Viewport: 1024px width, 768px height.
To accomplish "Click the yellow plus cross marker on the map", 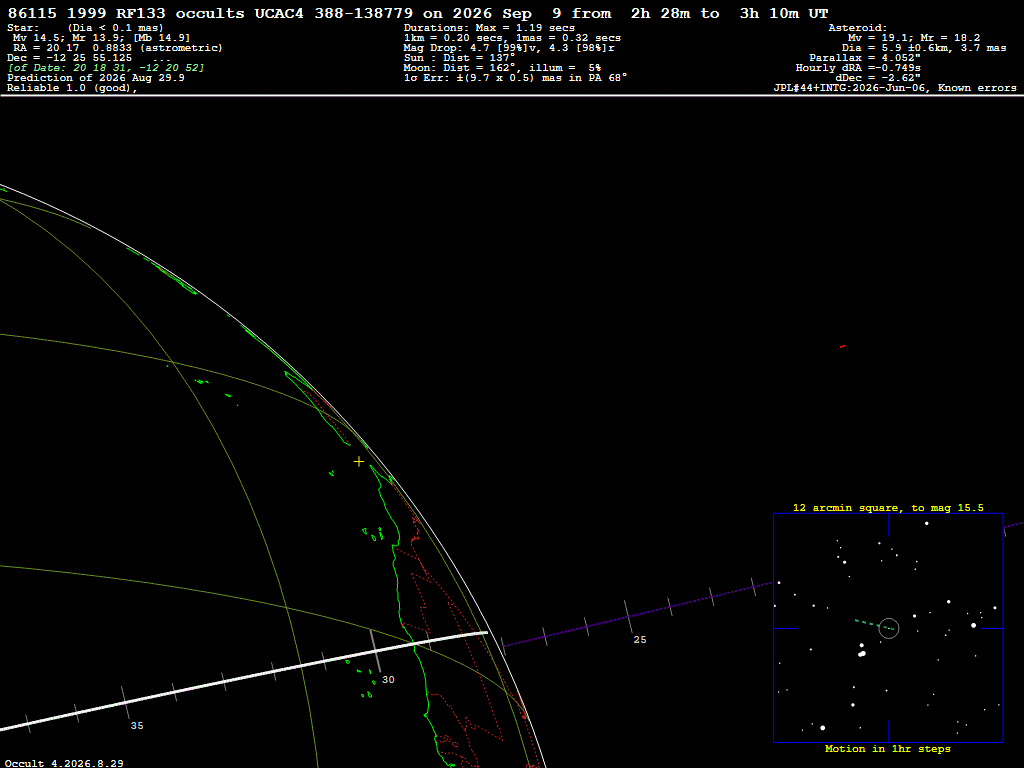I will pos(359,462).
